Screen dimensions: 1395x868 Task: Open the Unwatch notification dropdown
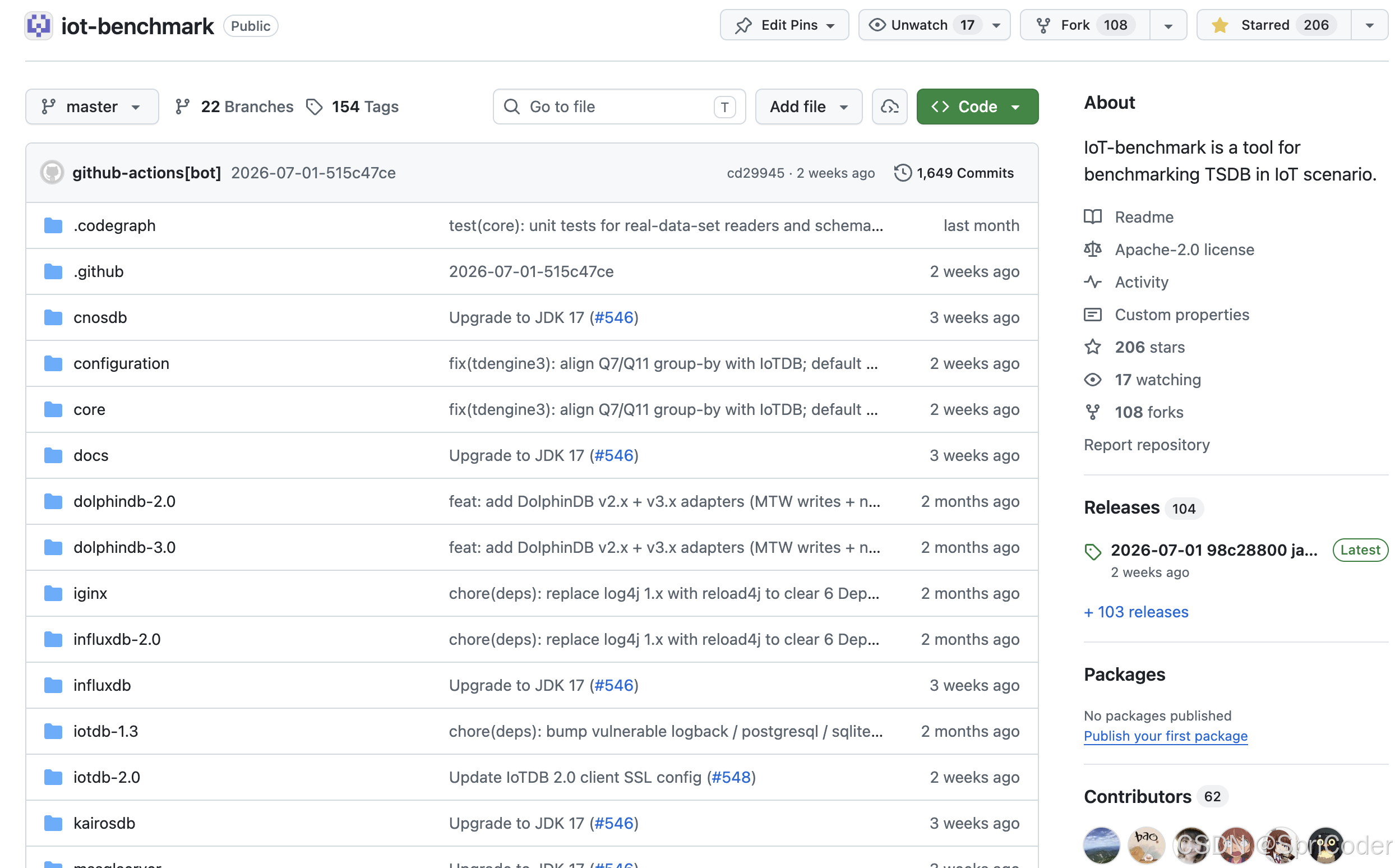click(936, 25)
